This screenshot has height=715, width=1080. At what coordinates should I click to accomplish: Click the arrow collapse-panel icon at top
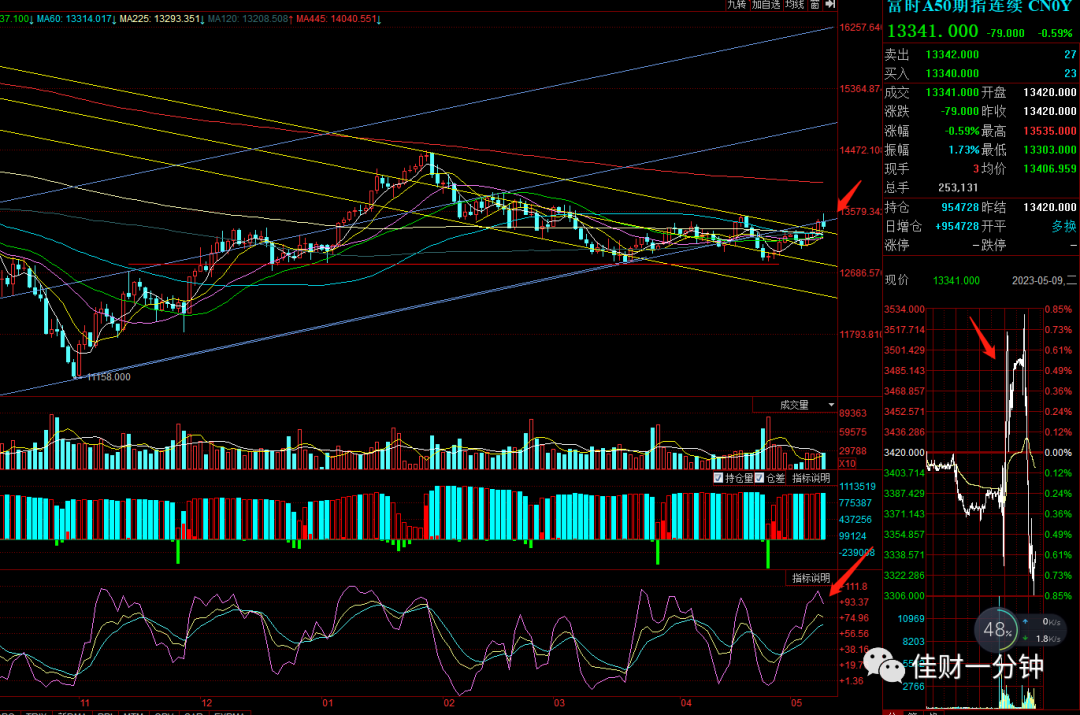pyautogui.click(x=830, y=4)
